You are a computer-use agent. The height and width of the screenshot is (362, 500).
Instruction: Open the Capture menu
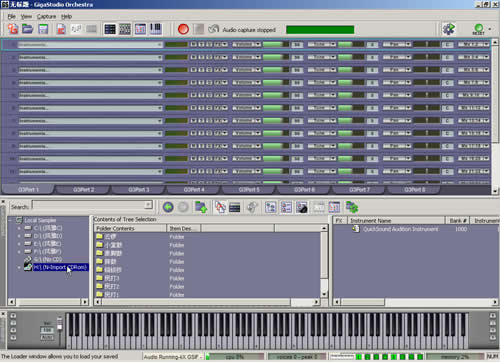[46, 16]
